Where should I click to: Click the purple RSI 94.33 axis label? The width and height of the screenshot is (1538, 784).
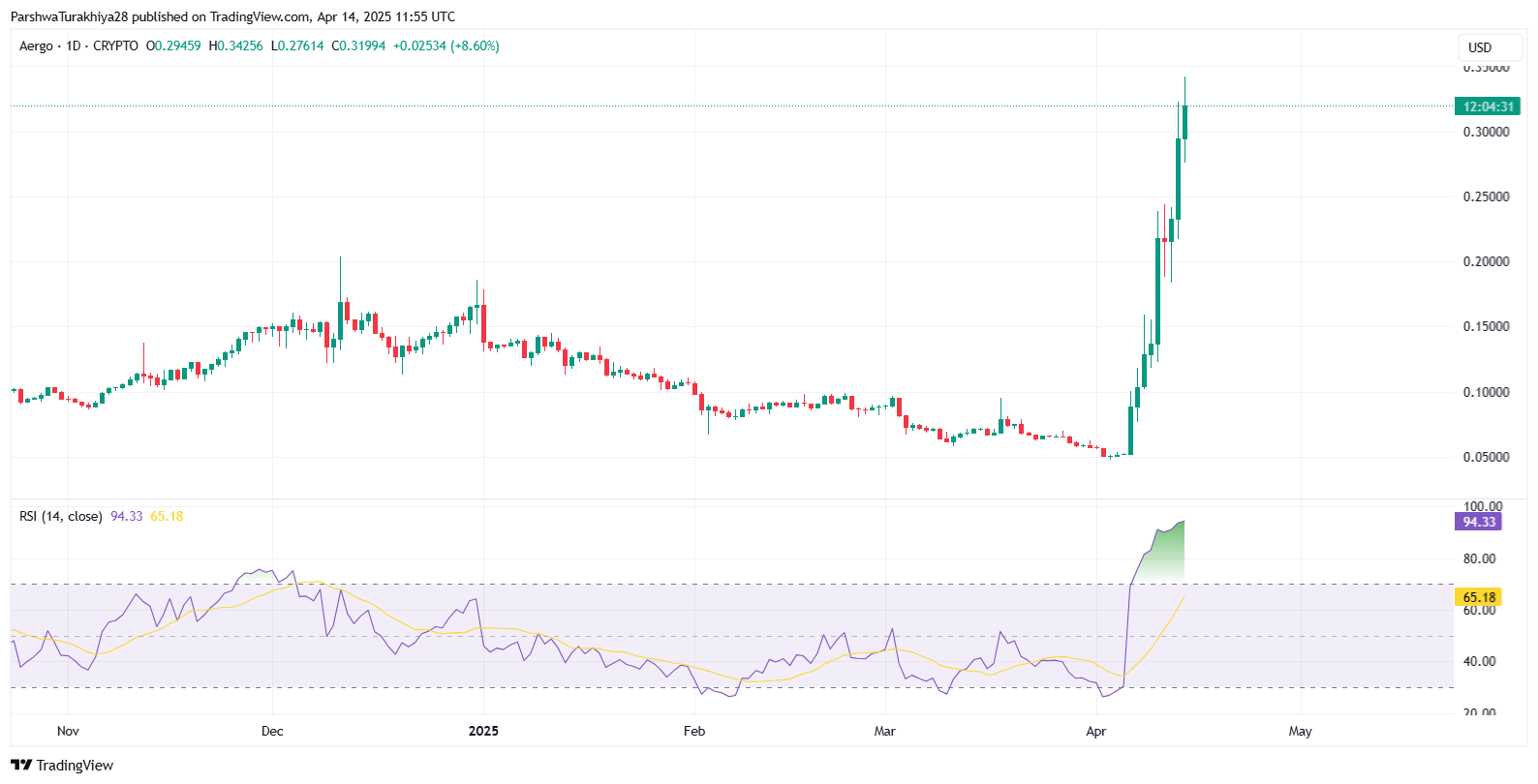pyautogui.click(x=1478, y=522)
